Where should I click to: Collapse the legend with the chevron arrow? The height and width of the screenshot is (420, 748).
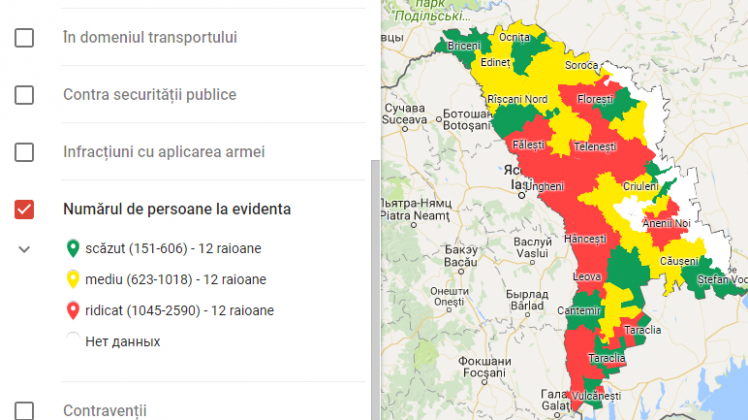[x=24, y=249]
